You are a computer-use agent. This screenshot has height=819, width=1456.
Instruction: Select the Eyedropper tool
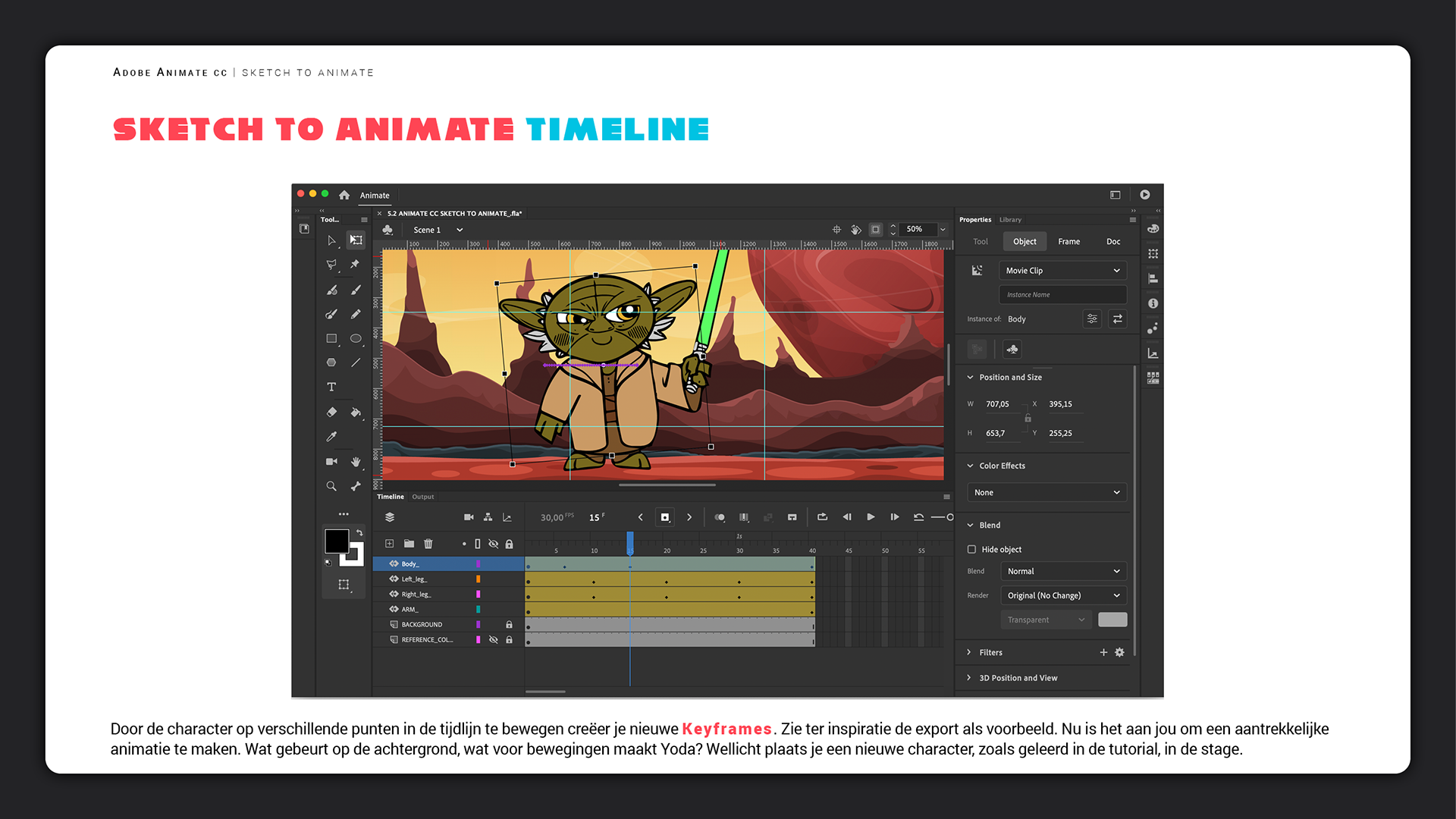click(331, 436)
